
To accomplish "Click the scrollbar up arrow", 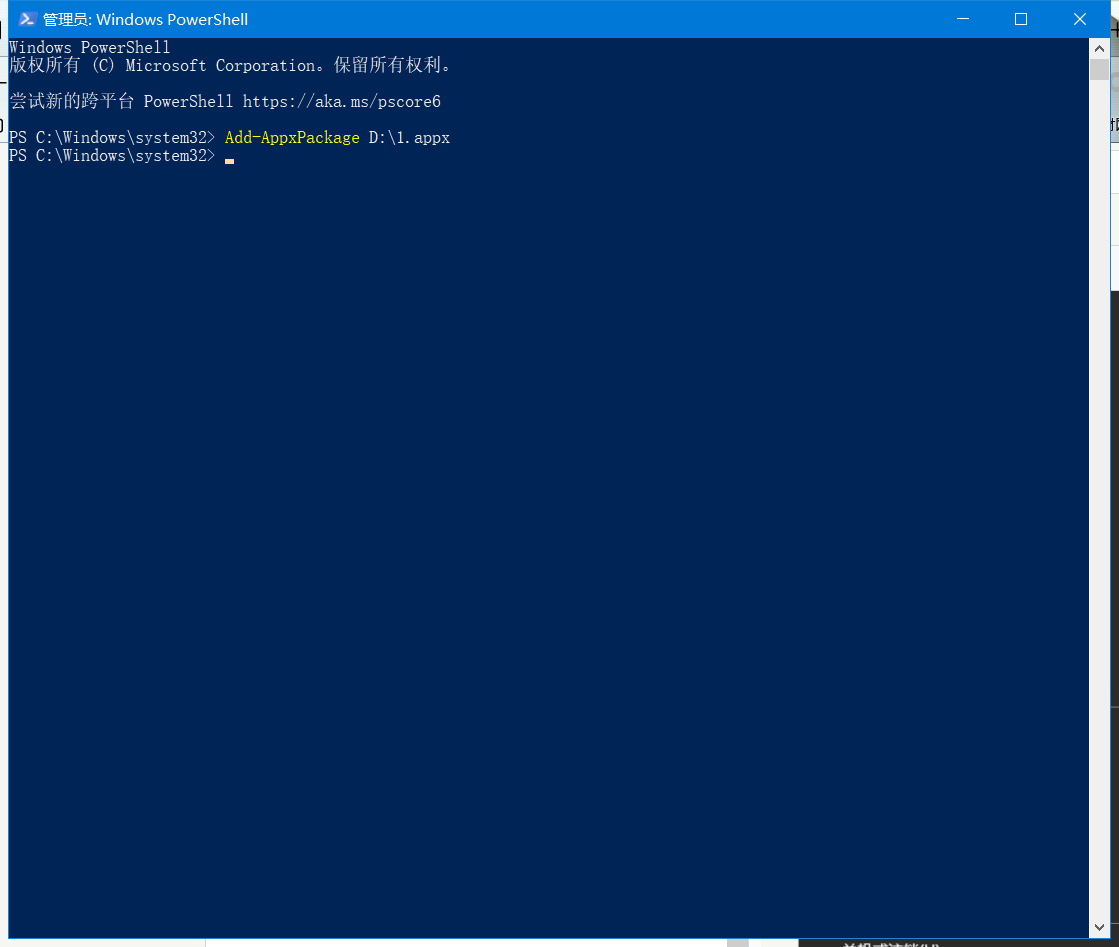I will [x=1099, y=47].
